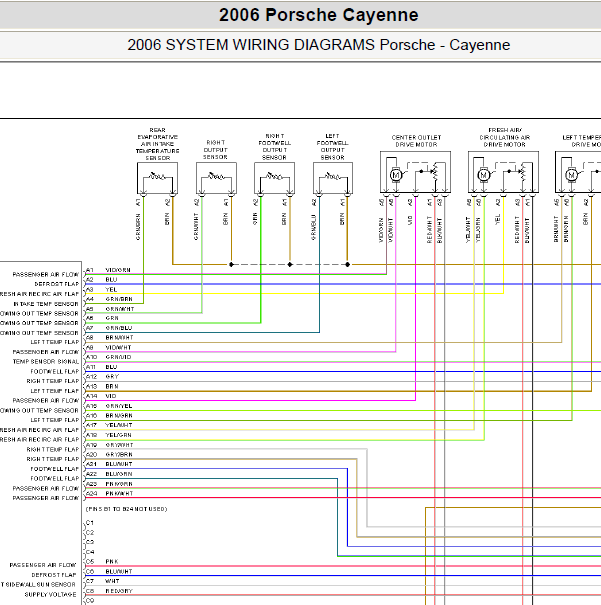Click pin A7 'GRN/BLU' wire label
The height and width of the screenshot is (605, 601).
click(x=119, y=328)
